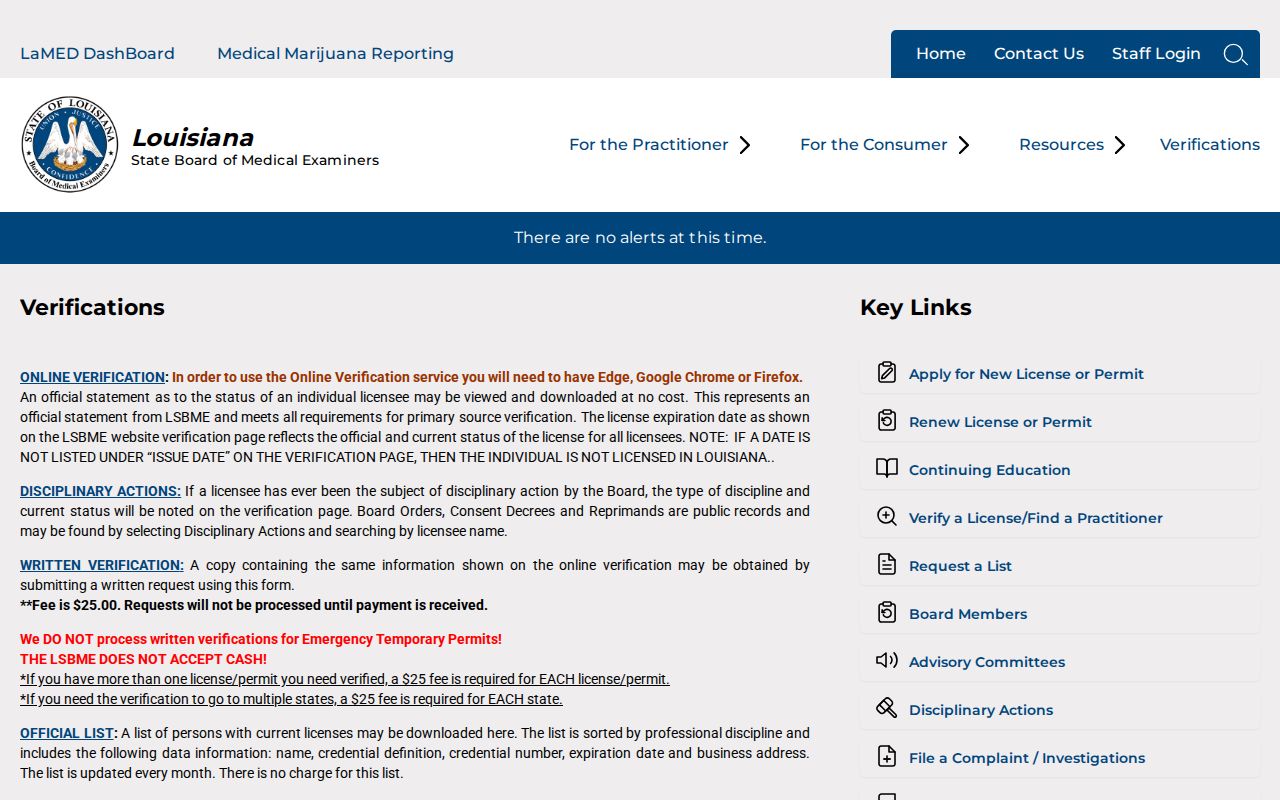This screenshot has width=1280, height=800.
Task: Click the Verifications page heading
Action: pyautogui.click(x=92, y=307)
